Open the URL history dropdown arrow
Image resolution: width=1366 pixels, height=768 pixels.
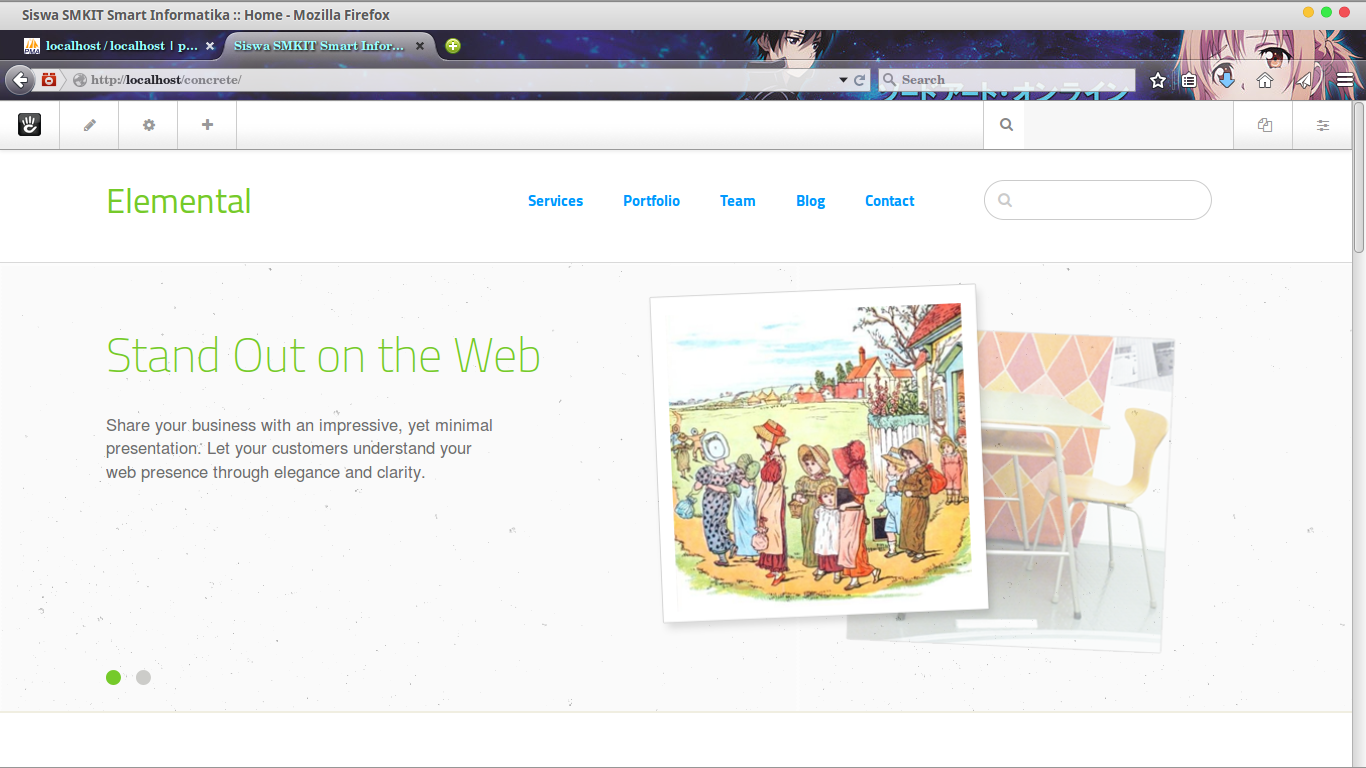[843, 80]
